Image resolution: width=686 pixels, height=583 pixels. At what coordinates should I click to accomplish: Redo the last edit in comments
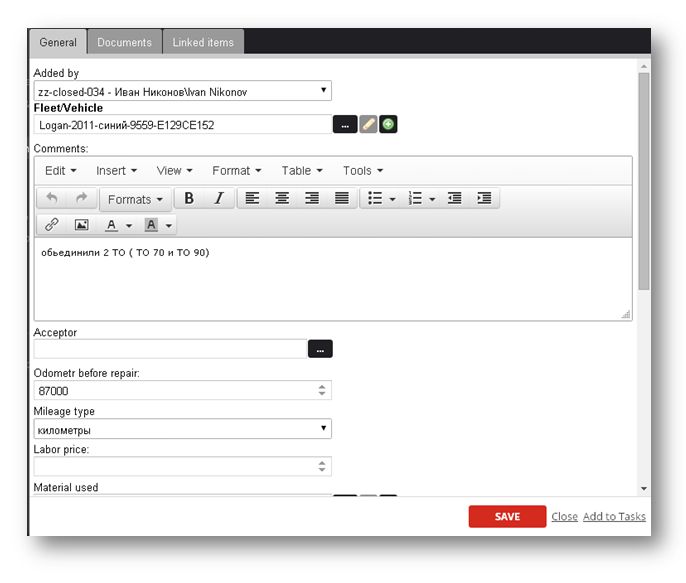pos(81,199)
